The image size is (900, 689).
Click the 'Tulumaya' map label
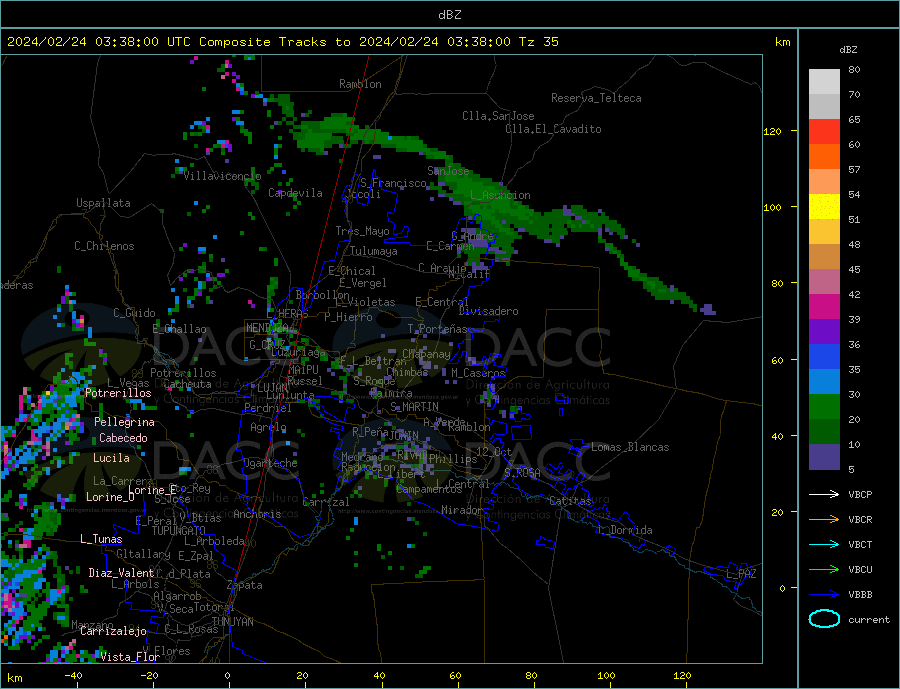click(374, 251)
